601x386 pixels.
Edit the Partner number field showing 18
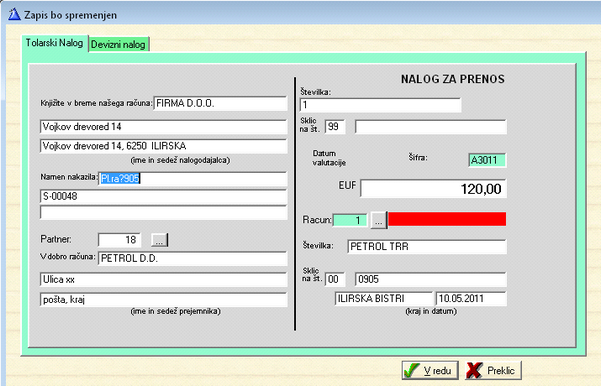pyautogui.click(x=120, y=240)
